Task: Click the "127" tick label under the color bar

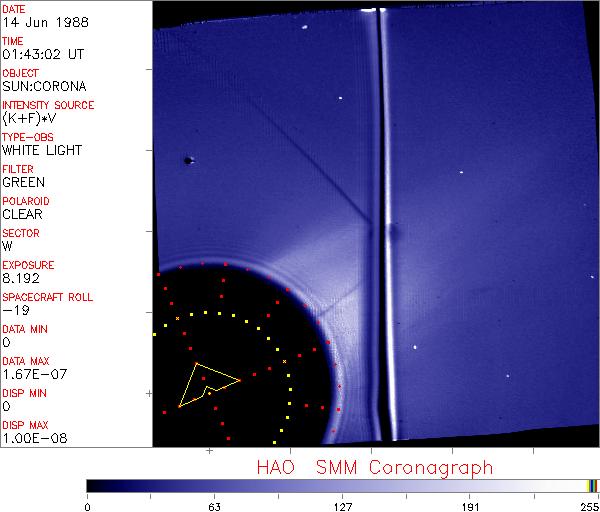Action: pyautogui.click(x=342, y=505)
